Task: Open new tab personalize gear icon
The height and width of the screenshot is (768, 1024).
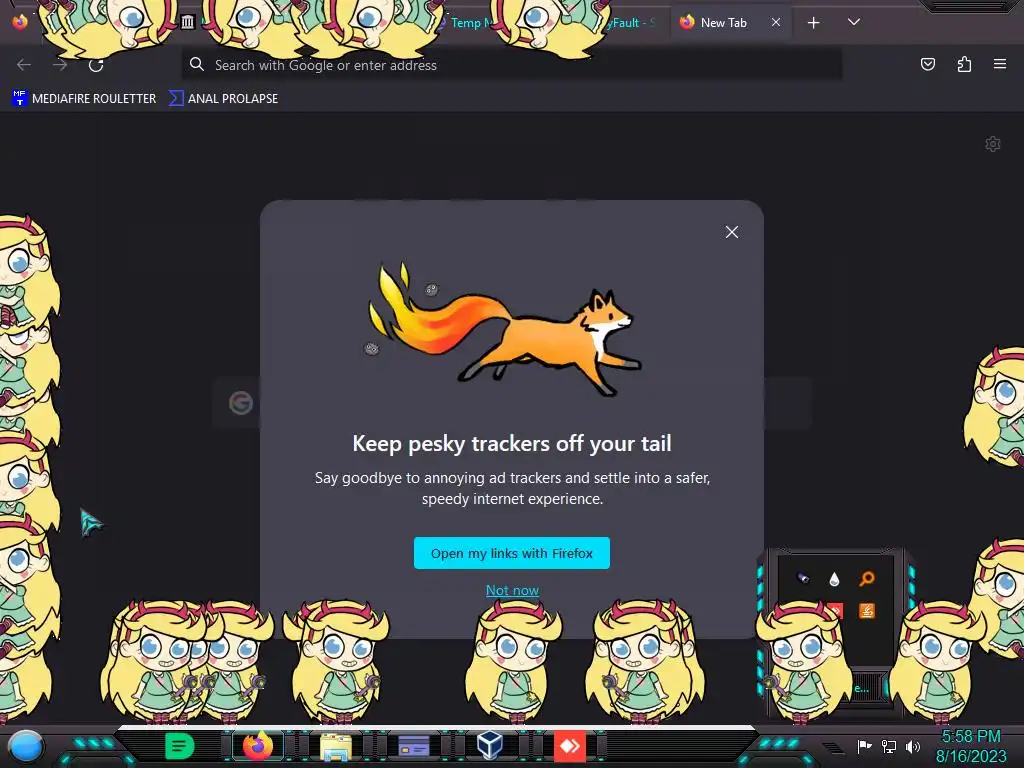Action: pos(992,144)
